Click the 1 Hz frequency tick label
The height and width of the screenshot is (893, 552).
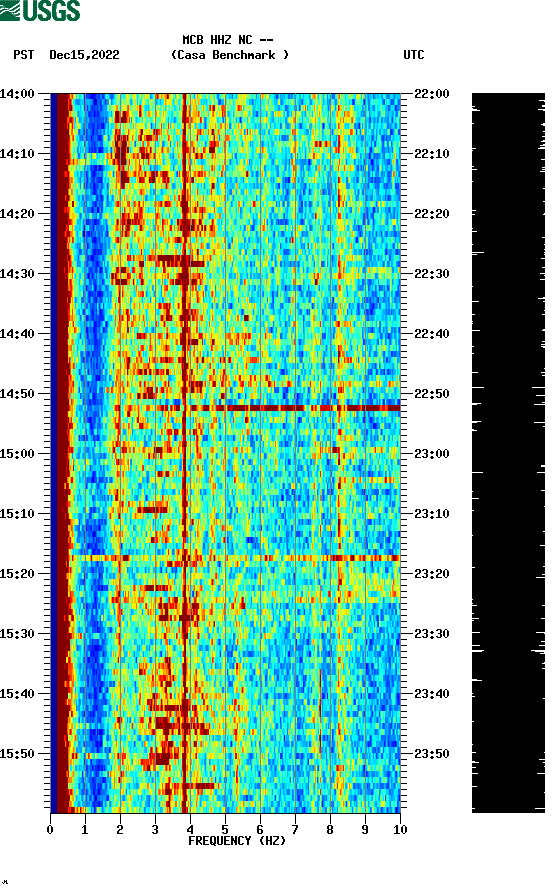point(85,830)
